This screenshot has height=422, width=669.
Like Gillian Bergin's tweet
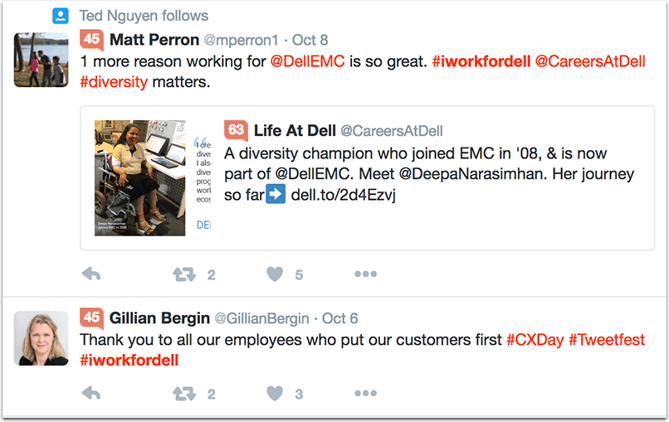pyautogui.click(x=275, y=394)
